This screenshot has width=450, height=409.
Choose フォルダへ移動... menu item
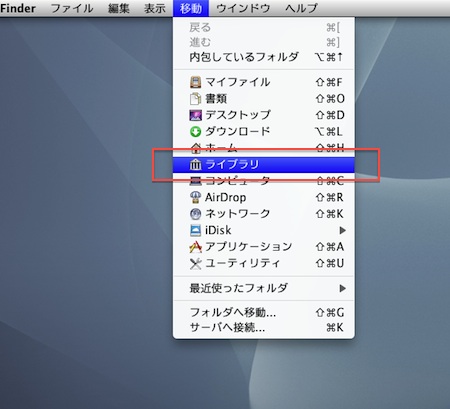coord(264,313)
